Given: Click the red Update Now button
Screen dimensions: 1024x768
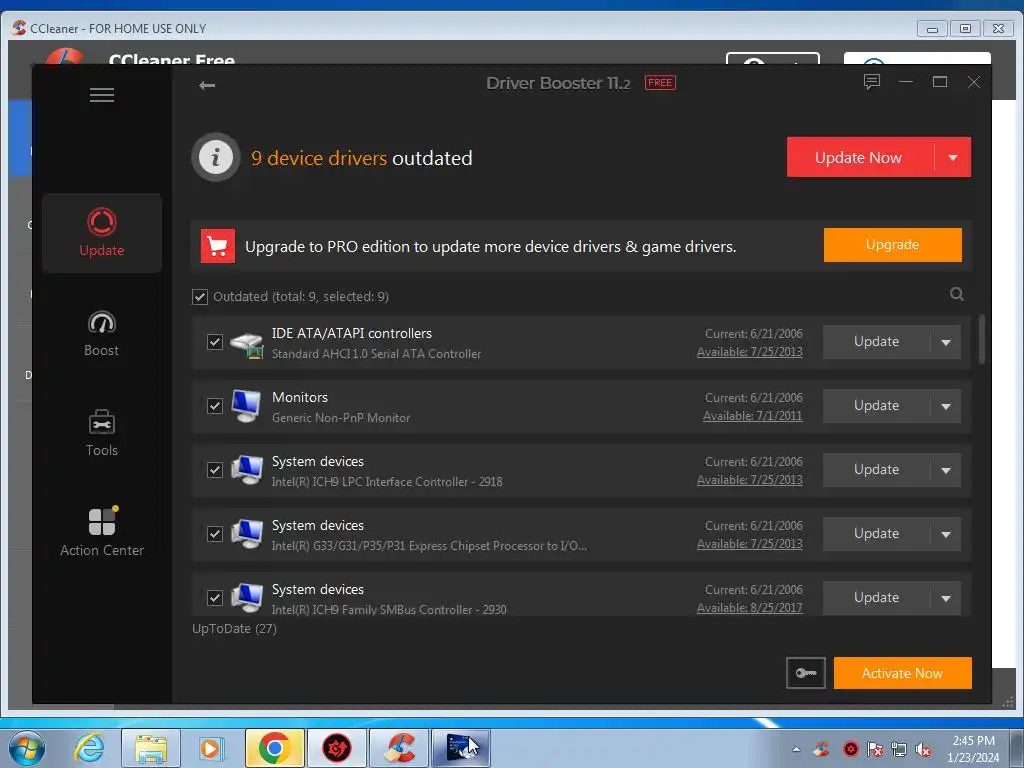Looking at the screenshot, I should pos(860,157).
